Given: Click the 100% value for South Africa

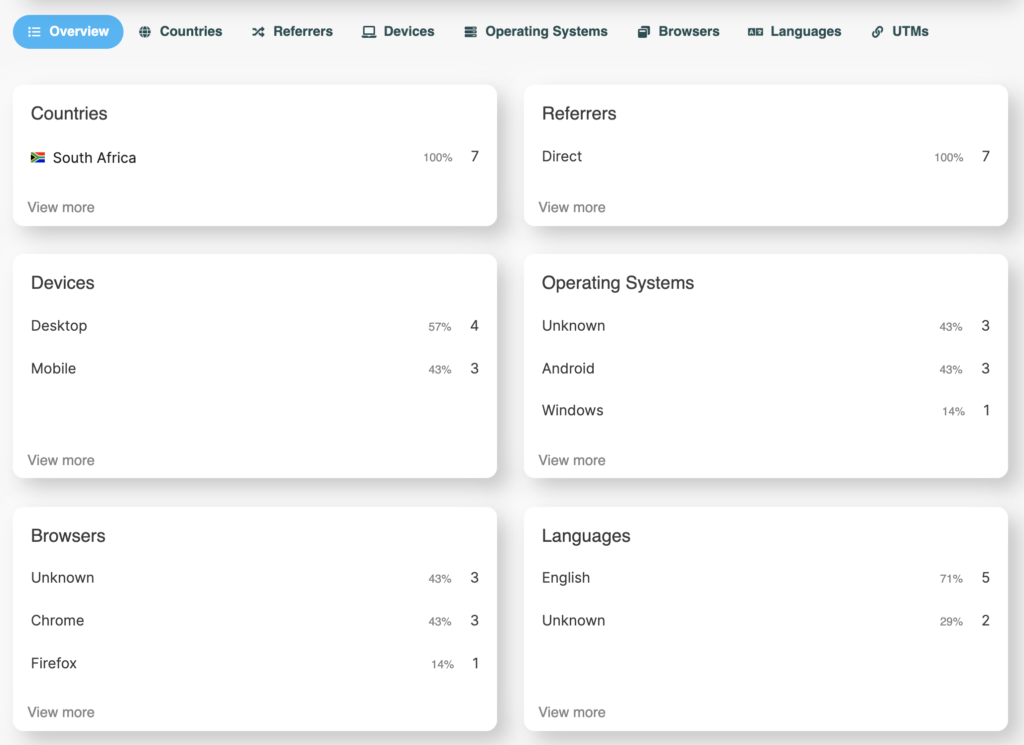Looking at the screenshot, I should (x=438, y=158).
